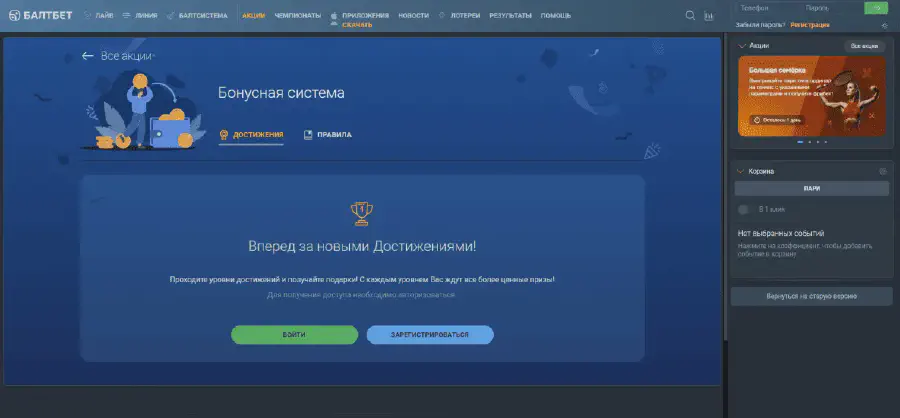Select the second carousel dot
The image size is (900, 418).
809,141
